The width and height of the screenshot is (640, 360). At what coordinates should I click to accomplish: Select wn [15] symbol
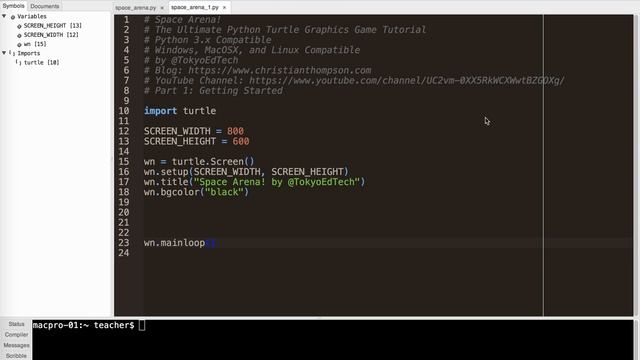(35, 44)
